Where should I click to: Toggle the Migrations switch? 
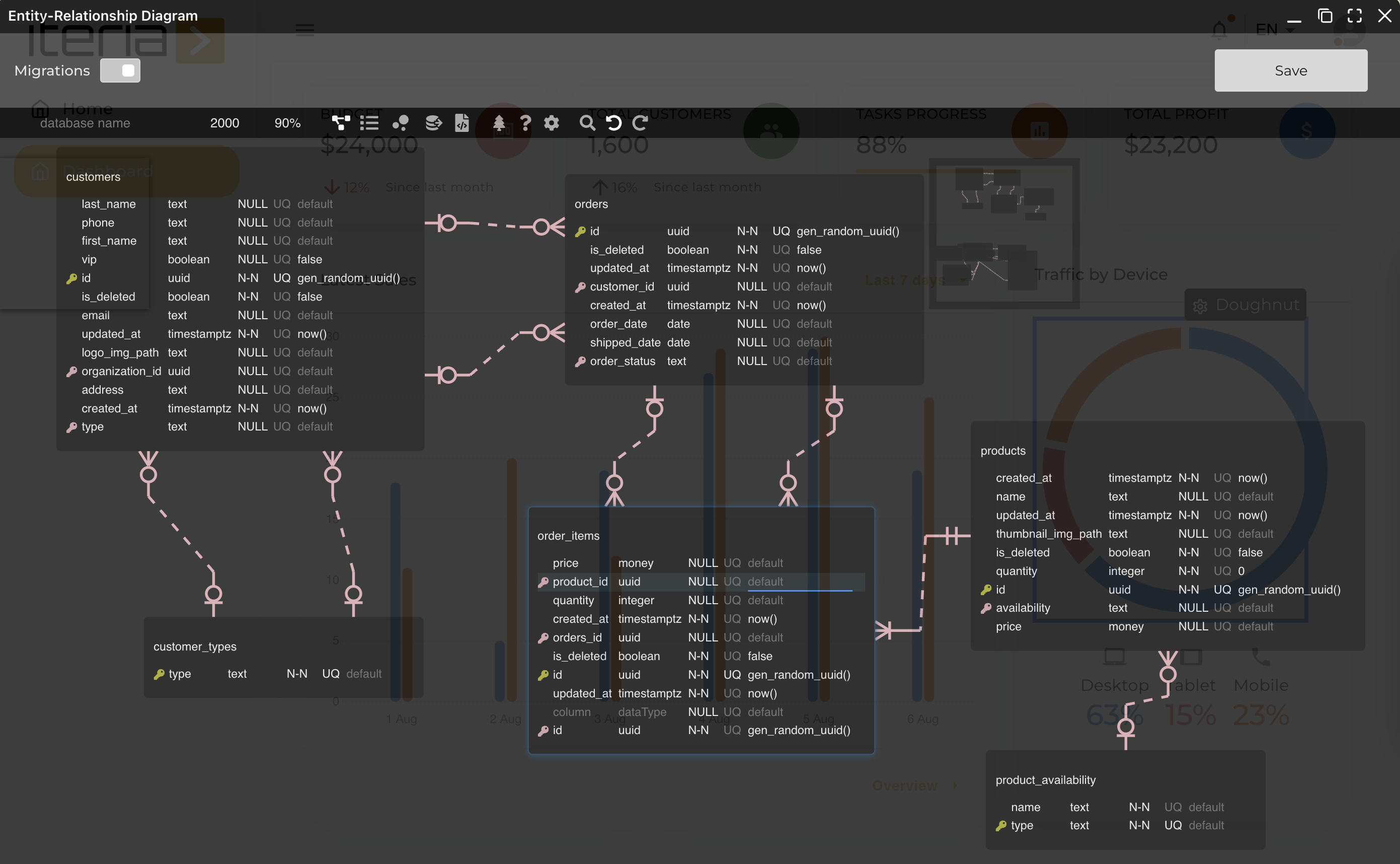[x=120, y=70]
